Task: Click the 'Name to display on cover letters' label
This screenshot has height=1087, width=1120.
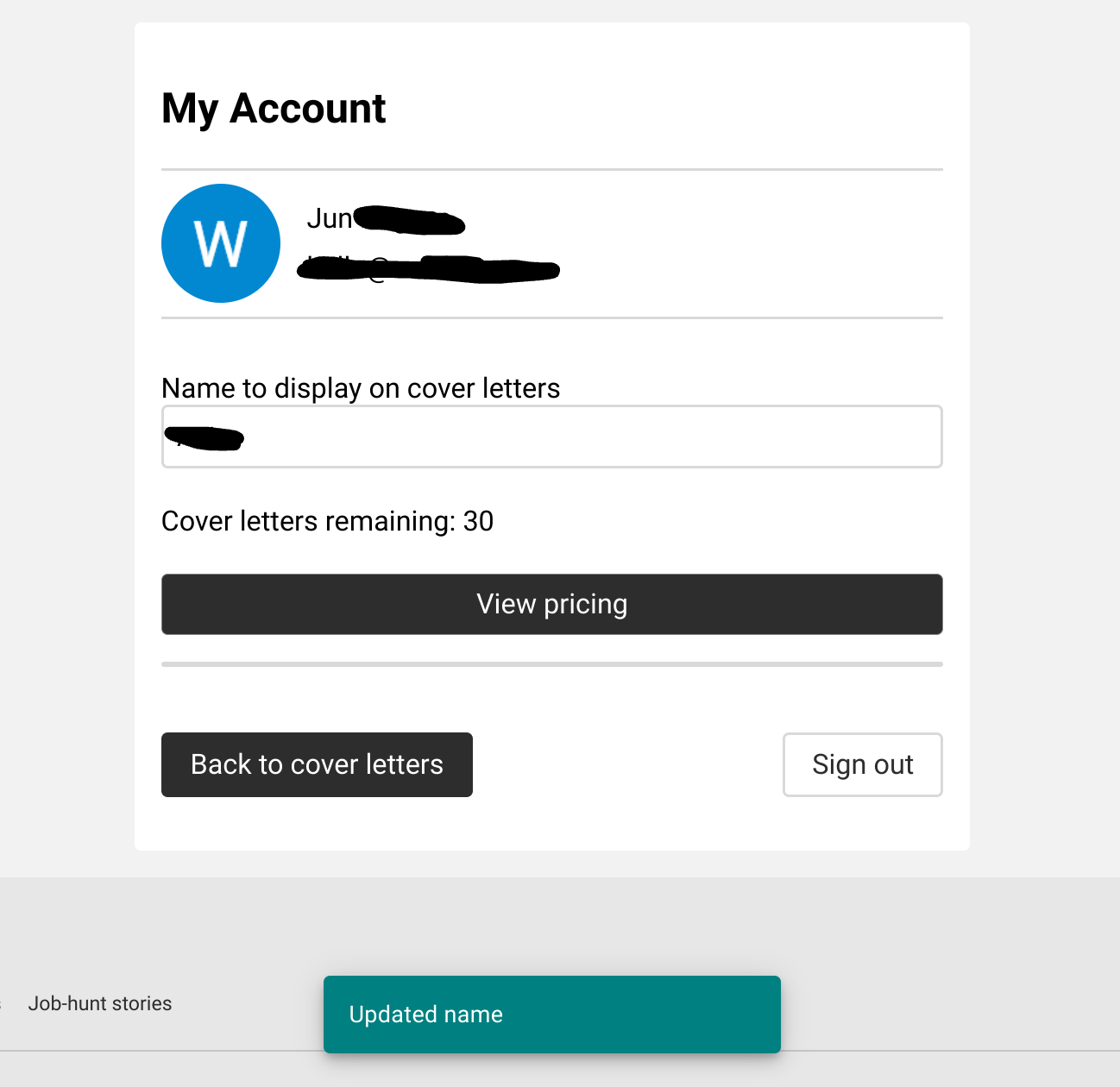Action: click(361, 388)
